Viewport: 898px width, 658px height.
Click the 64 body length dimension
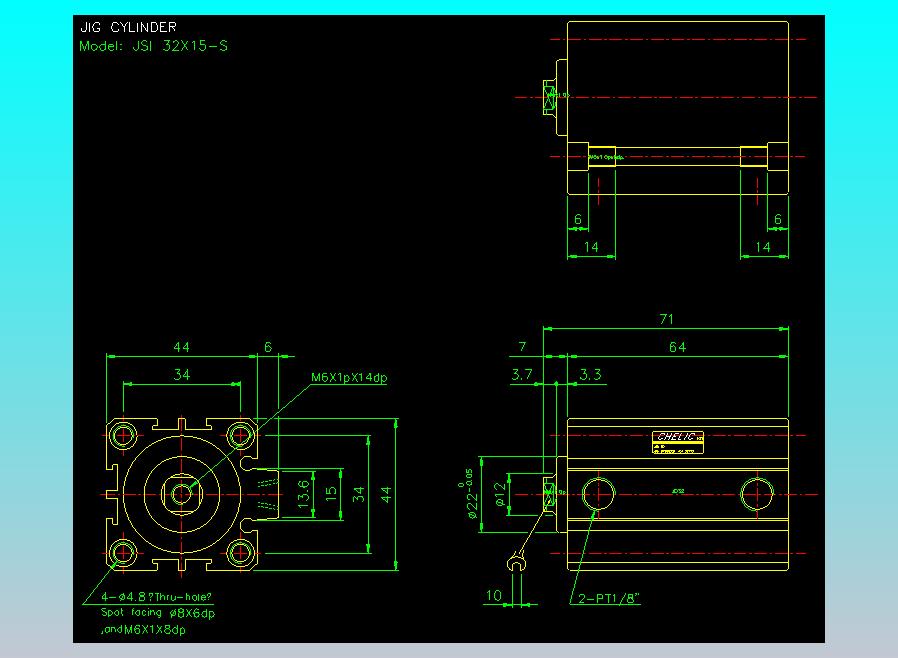677,347
